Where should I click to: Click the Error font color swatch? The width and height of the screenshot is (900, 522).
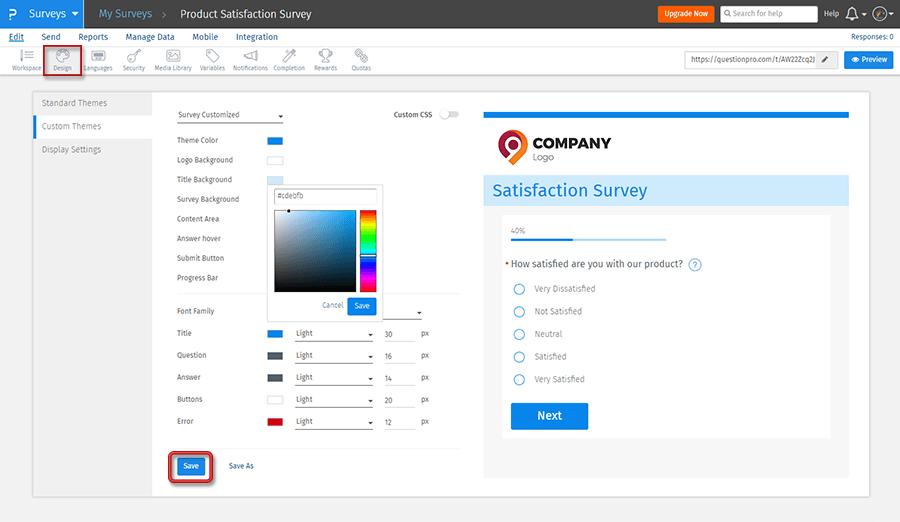275,422
